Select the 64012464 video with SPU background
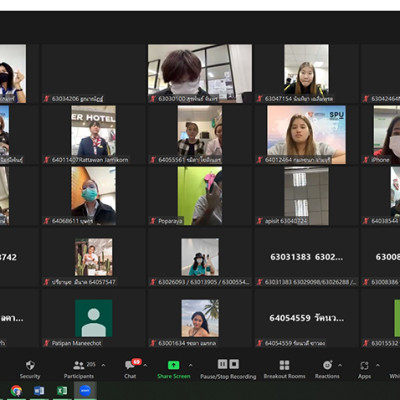 pyautogui.click(x=306, y=135)
